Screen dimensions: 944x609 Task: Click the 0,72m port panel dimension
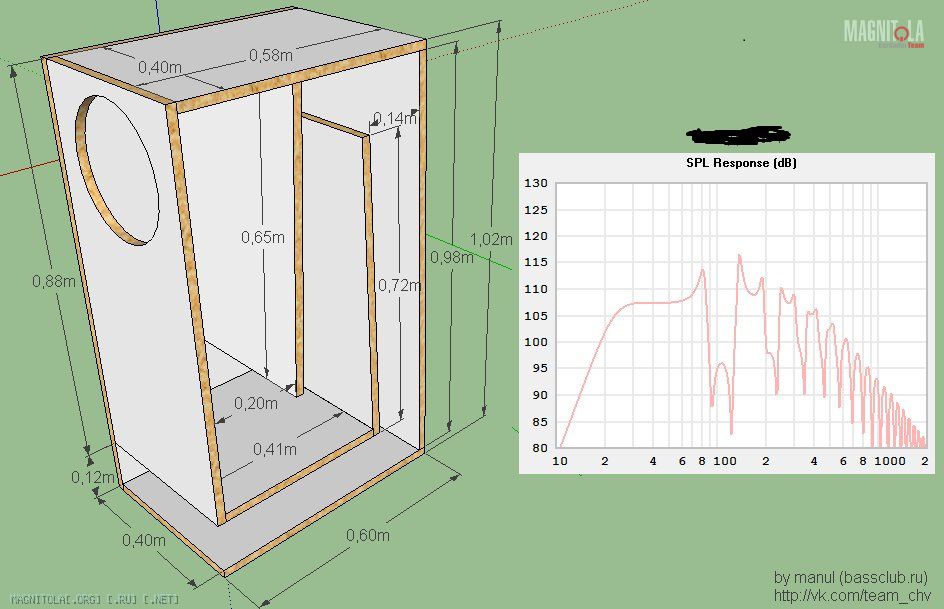point(399,285)
